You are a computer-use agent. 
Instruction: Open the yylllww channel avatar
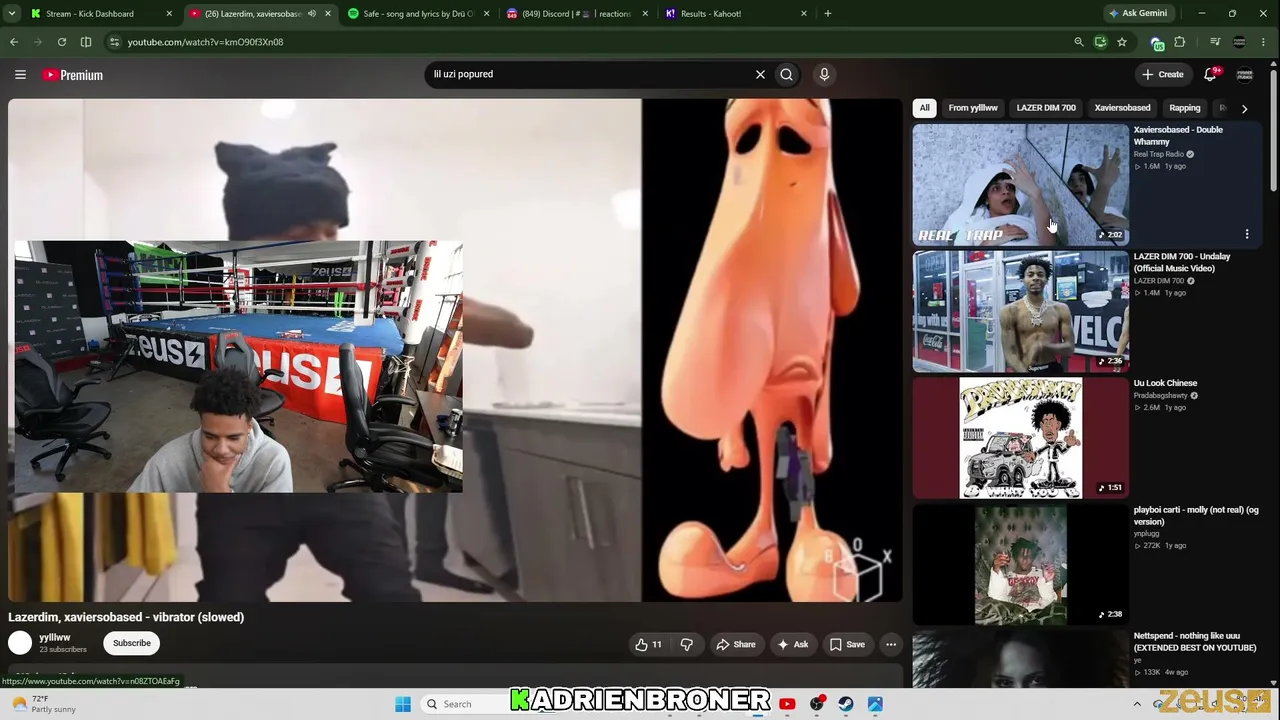20,643
